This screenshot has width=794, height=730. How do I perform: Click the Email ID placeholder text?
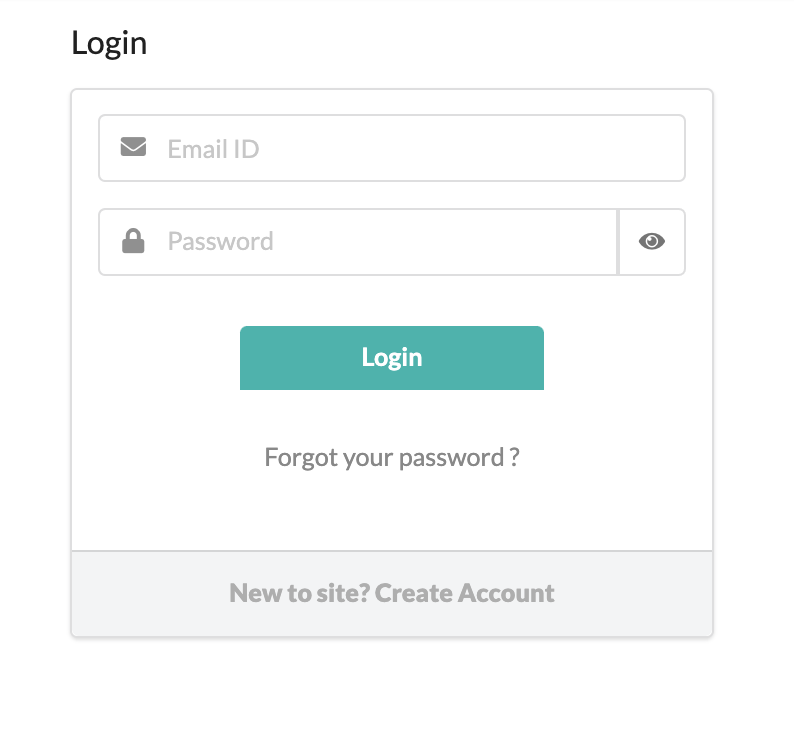[213, 149]
